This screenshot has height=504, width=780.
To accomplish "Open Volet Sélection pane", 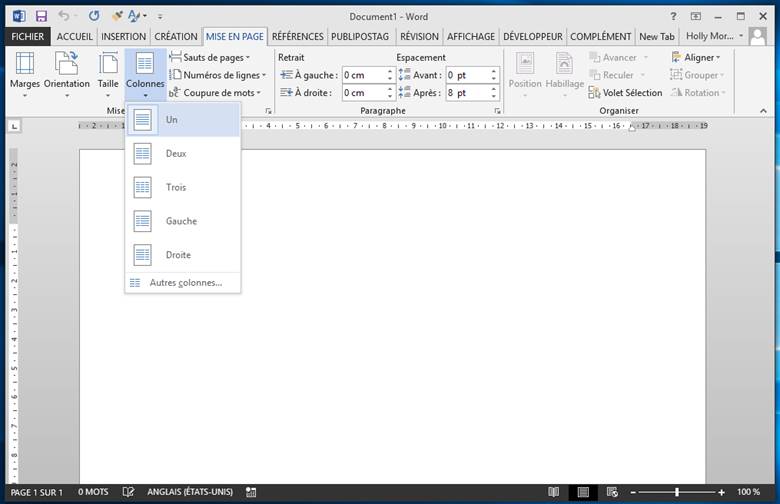I will tap(624, 93).
